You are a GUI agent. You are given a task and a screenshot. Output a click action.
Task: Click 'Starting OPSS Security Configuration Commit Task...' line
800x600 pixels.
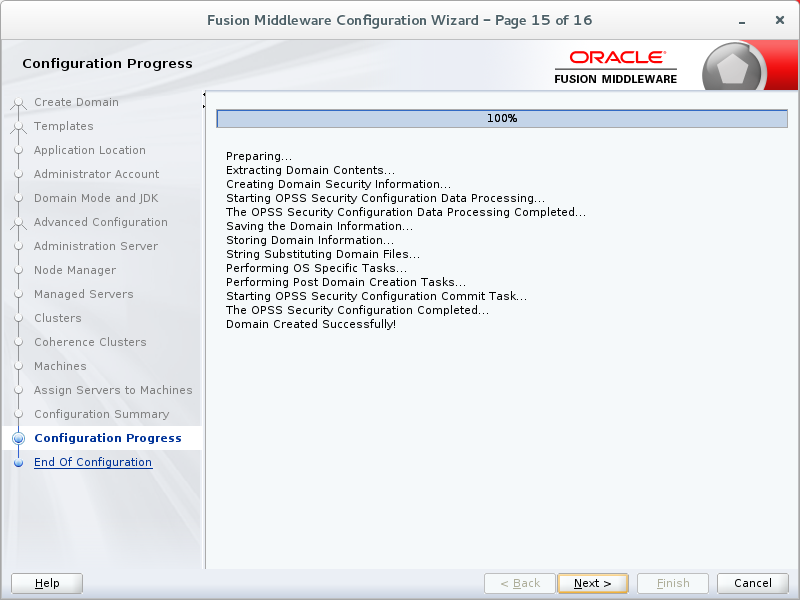[x=377, y=296]
